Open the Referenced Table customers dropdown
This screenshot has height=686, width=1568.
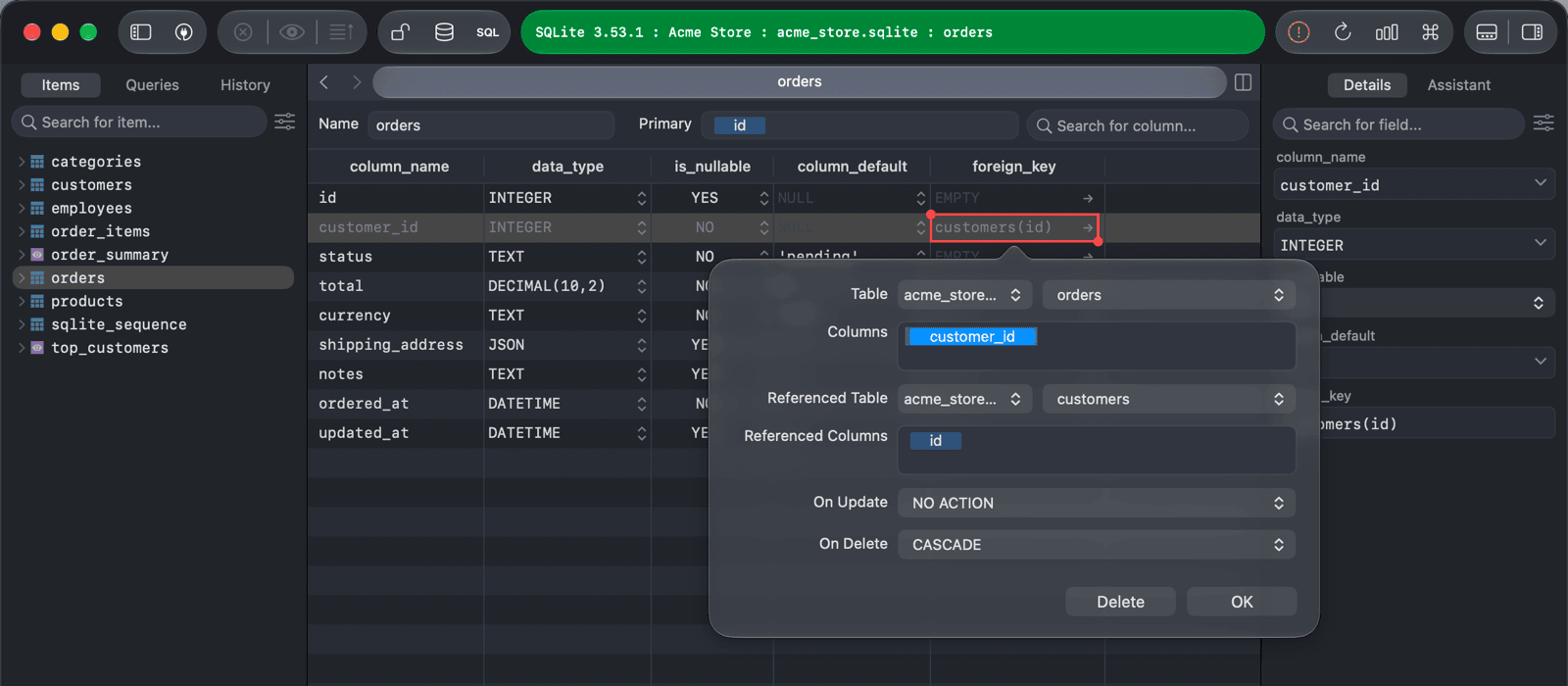coord(1169,399)
